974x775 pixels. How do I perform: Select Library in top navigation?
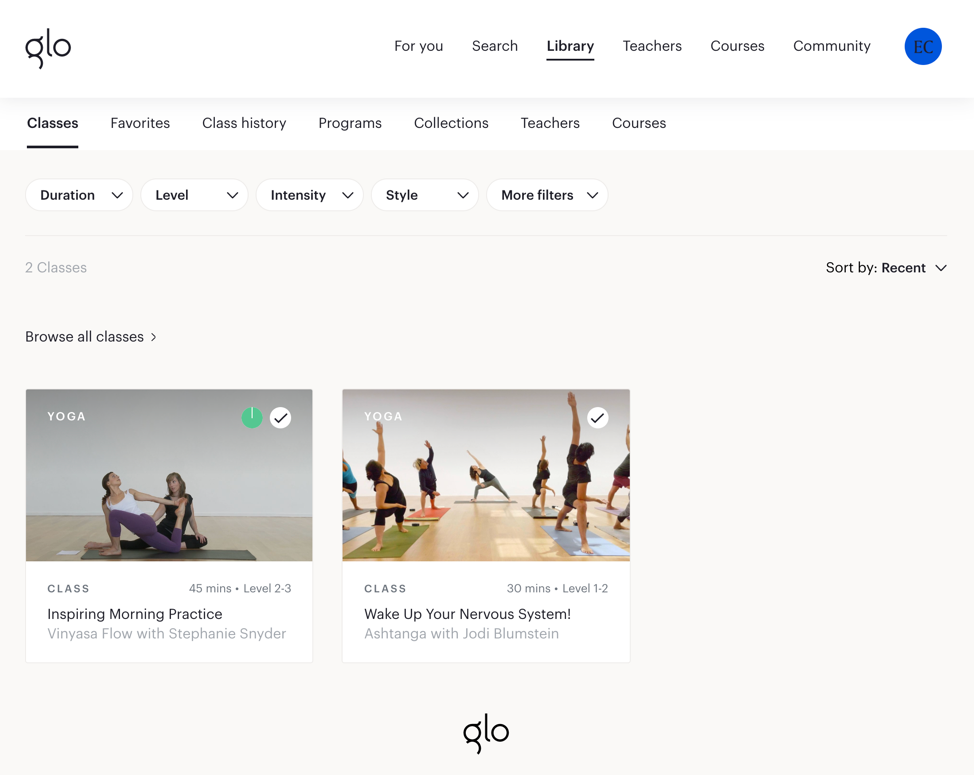pos(570,47)
